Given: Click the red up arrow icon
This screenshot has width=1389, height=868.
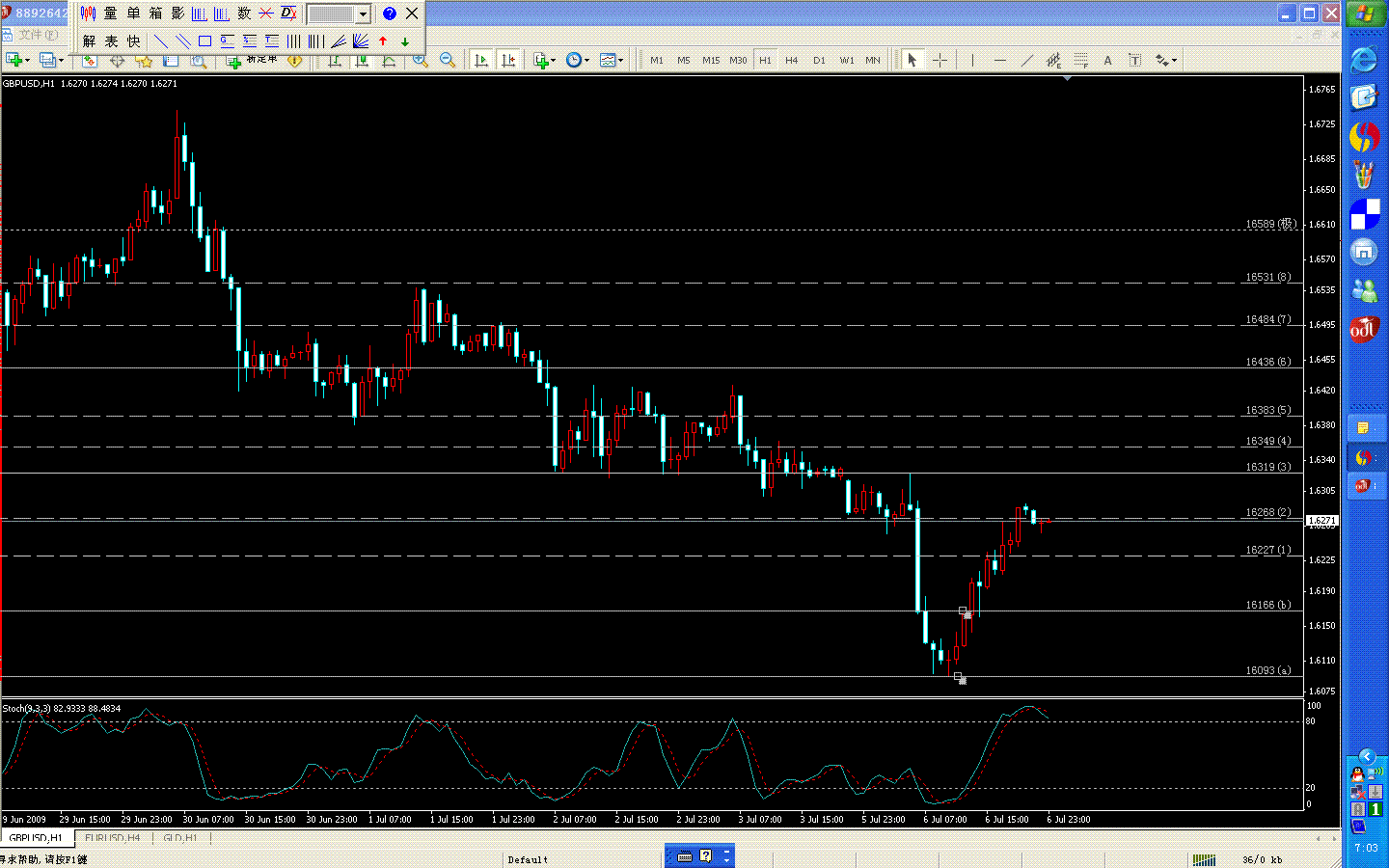Looking at the screenshot, I should [x=383, y=41].
